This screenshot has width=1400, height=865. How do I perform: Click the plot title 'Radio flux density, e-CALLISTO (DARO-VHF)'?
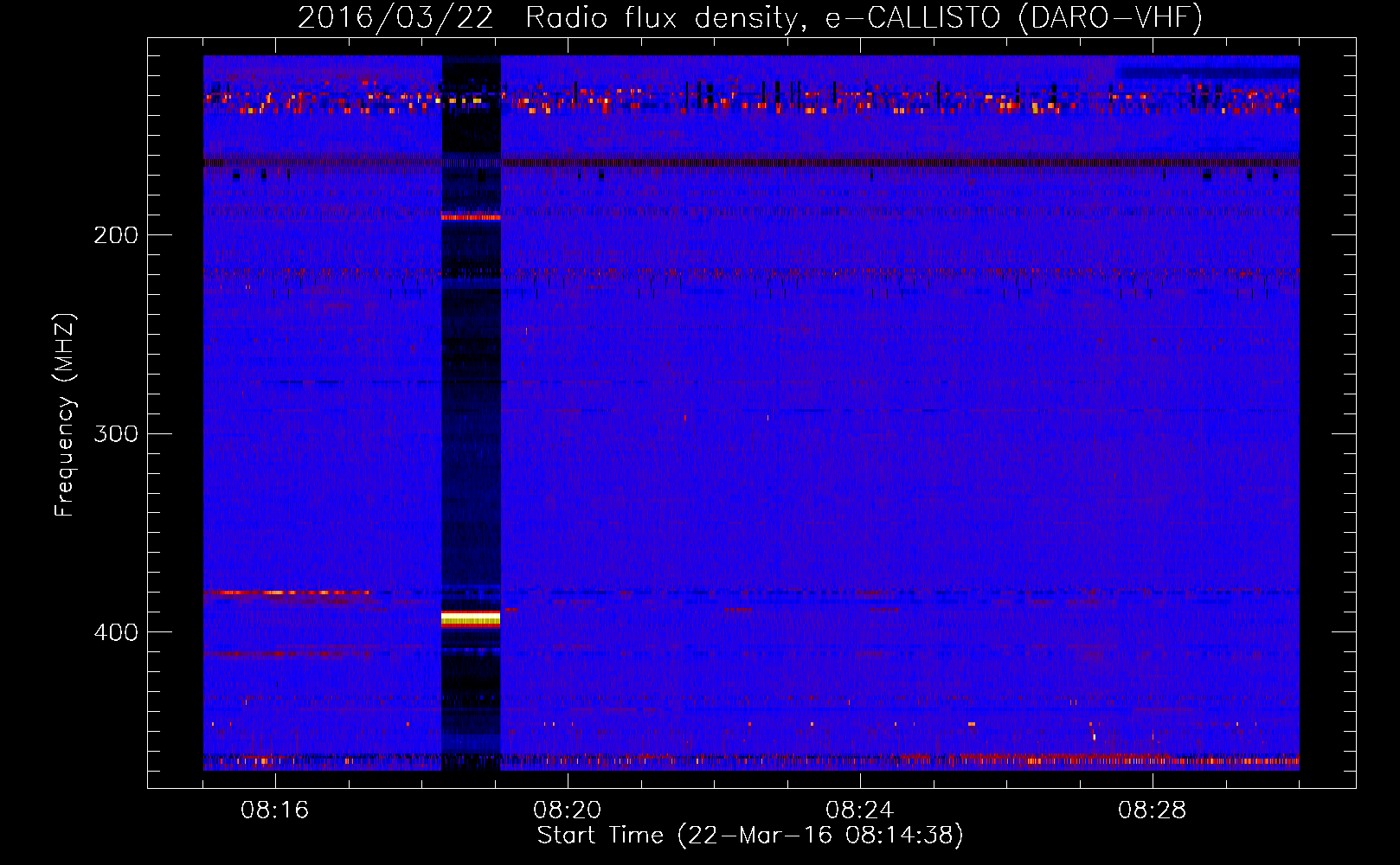click(864, 17)
